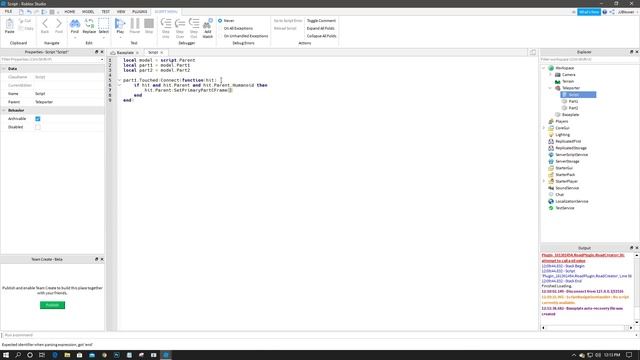Switch to the VIEW ribbon tab
The width and height of the screenshot is (640, 360).
pyautogui.click(x=121, y=12)
